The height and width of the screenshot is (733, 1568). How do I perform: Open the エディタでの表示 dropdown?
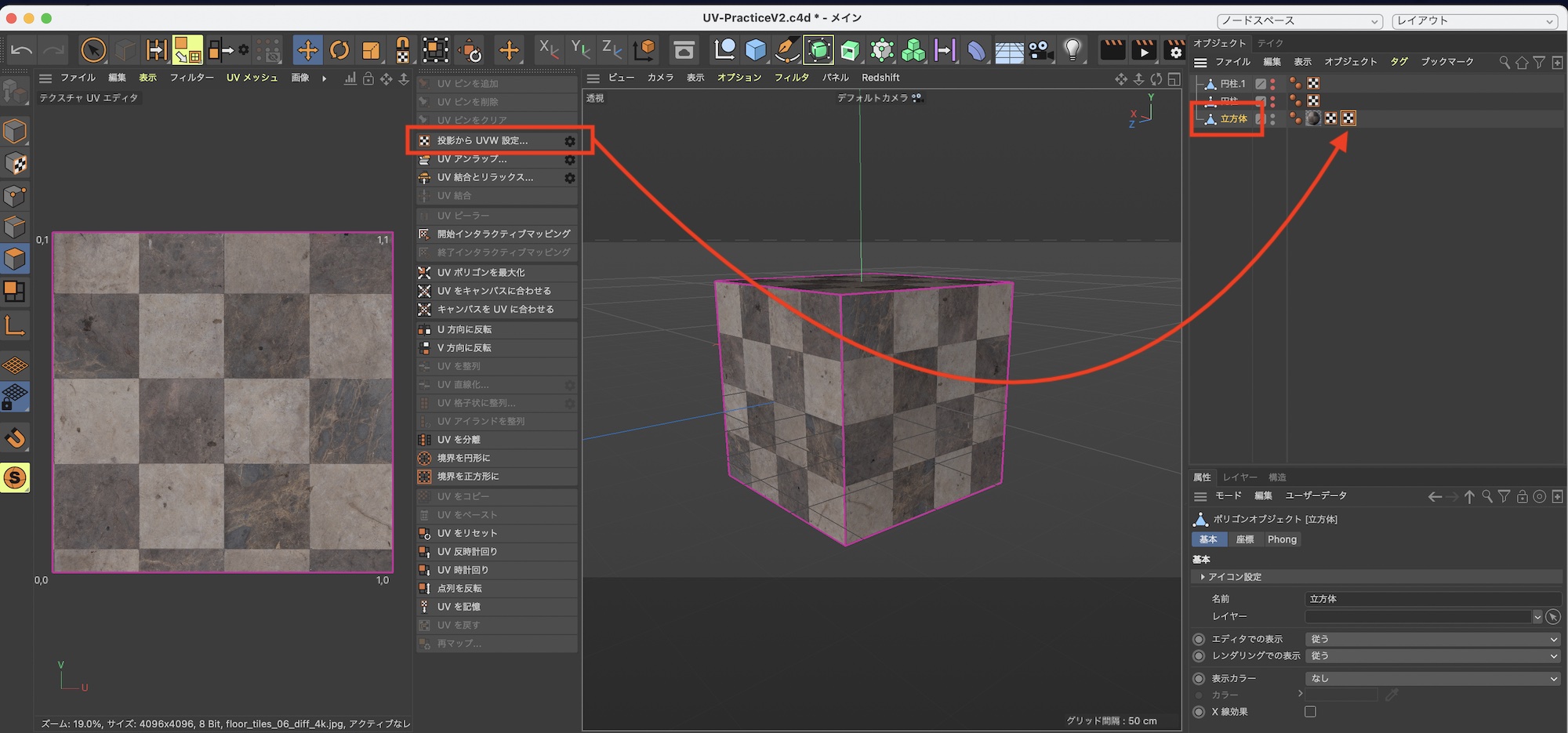[x=1432, y=639]
